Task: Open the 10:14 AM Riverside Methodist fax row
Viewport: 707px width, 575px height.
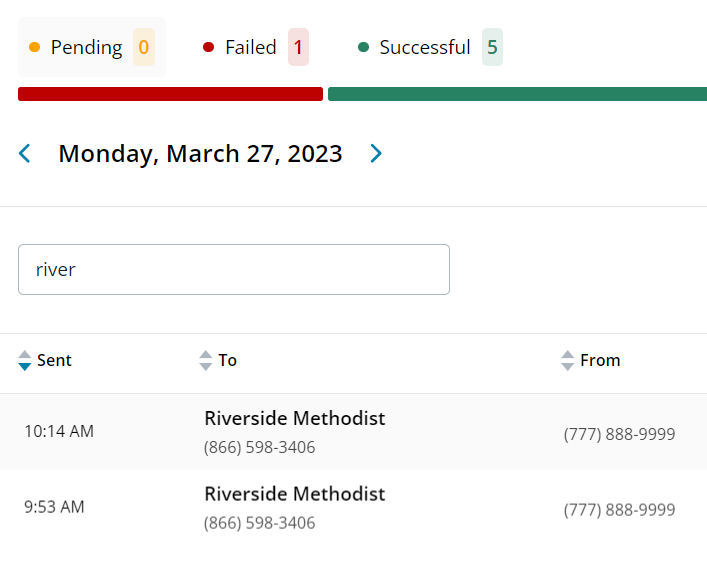Action: [294, 419]
